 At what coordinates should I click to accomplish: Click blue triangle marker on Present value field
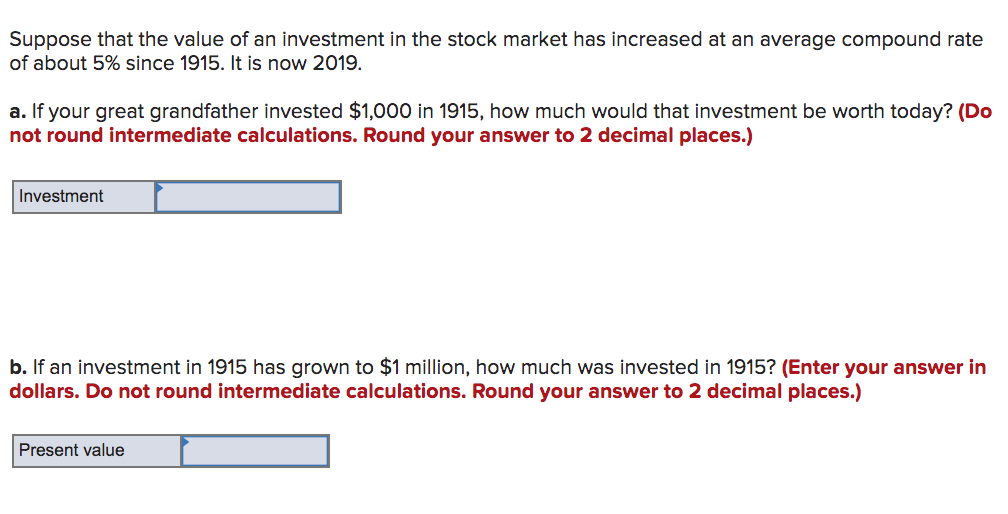[186, 440]
